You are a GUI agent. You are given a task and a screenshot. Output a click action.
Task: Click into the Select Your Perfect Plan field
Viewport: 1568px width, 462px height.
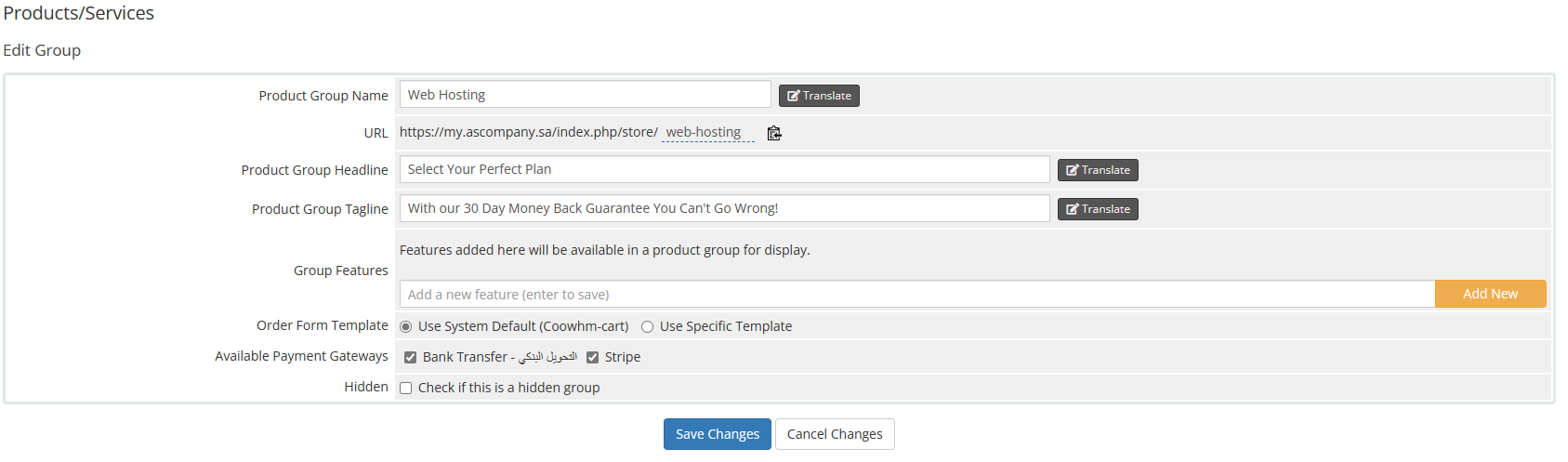(x=725, y=169)
